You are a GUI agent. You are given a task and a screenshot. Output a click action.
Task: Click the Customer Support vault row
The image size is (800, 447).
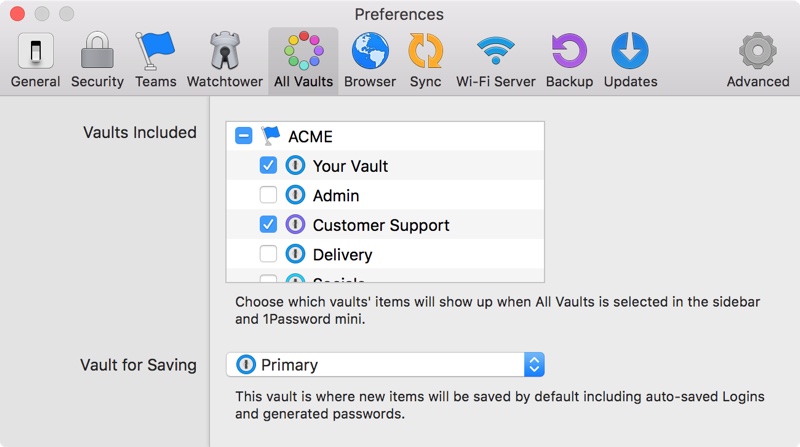381,225
